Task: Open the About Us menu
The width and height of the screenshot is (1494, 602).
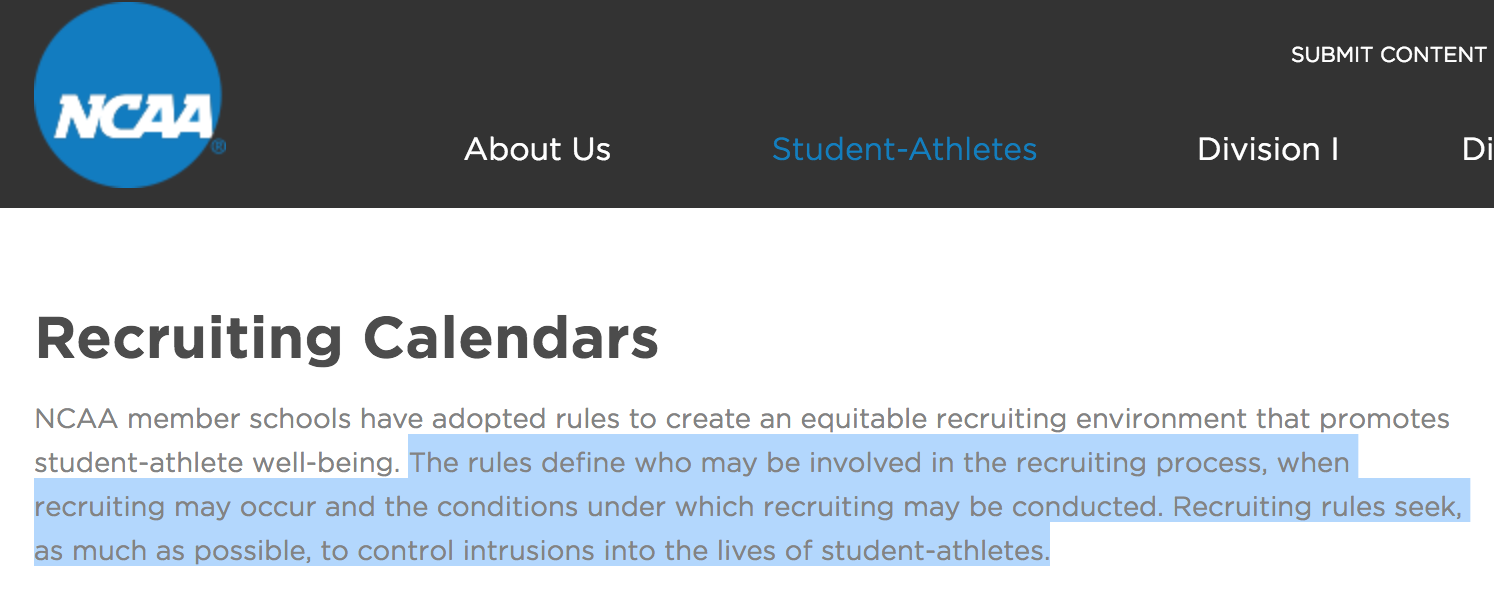Action: (537, 149)
